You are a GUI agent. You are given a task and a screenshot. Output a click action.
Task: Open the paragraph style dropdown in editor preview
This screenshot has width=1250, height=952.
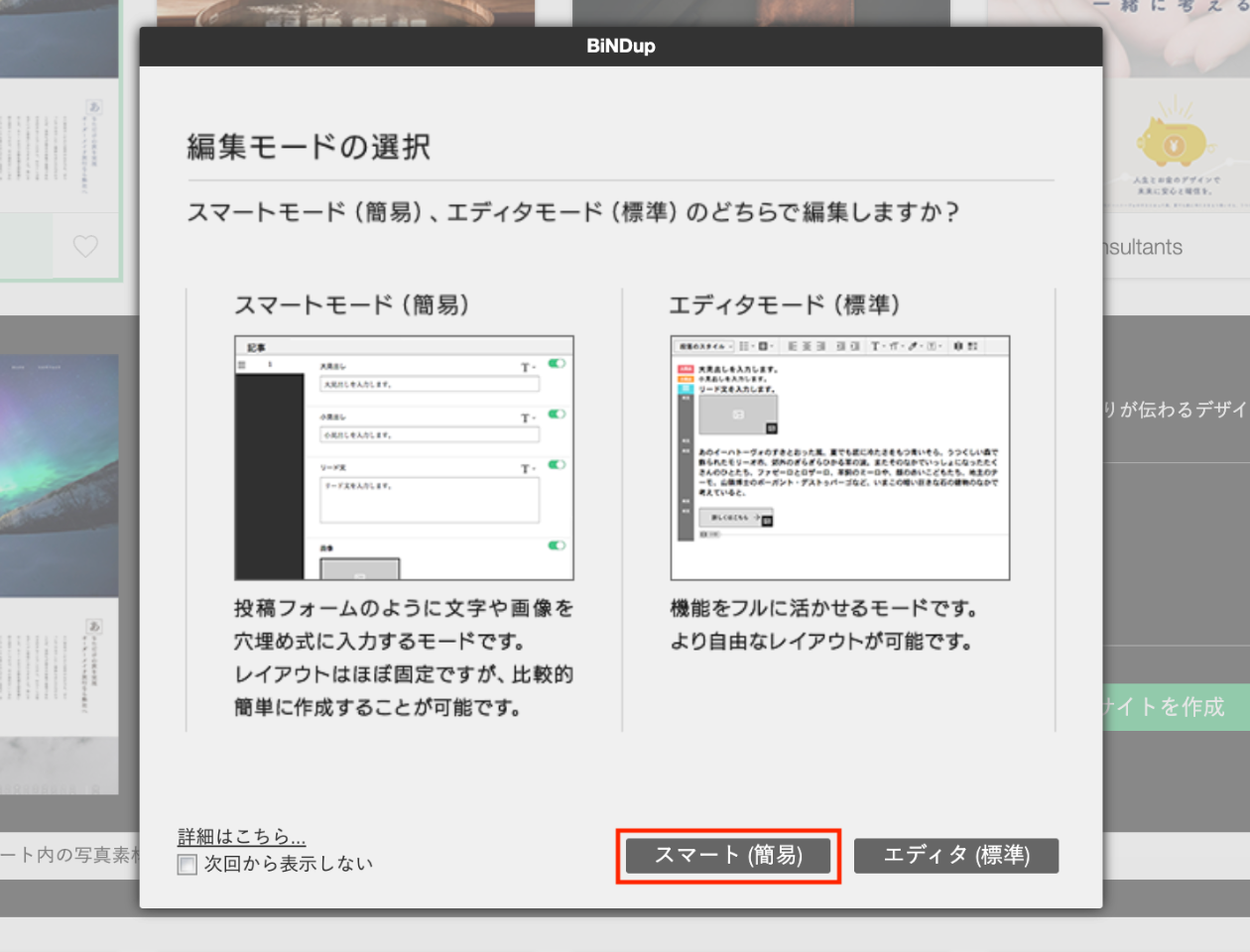[705, 346]
